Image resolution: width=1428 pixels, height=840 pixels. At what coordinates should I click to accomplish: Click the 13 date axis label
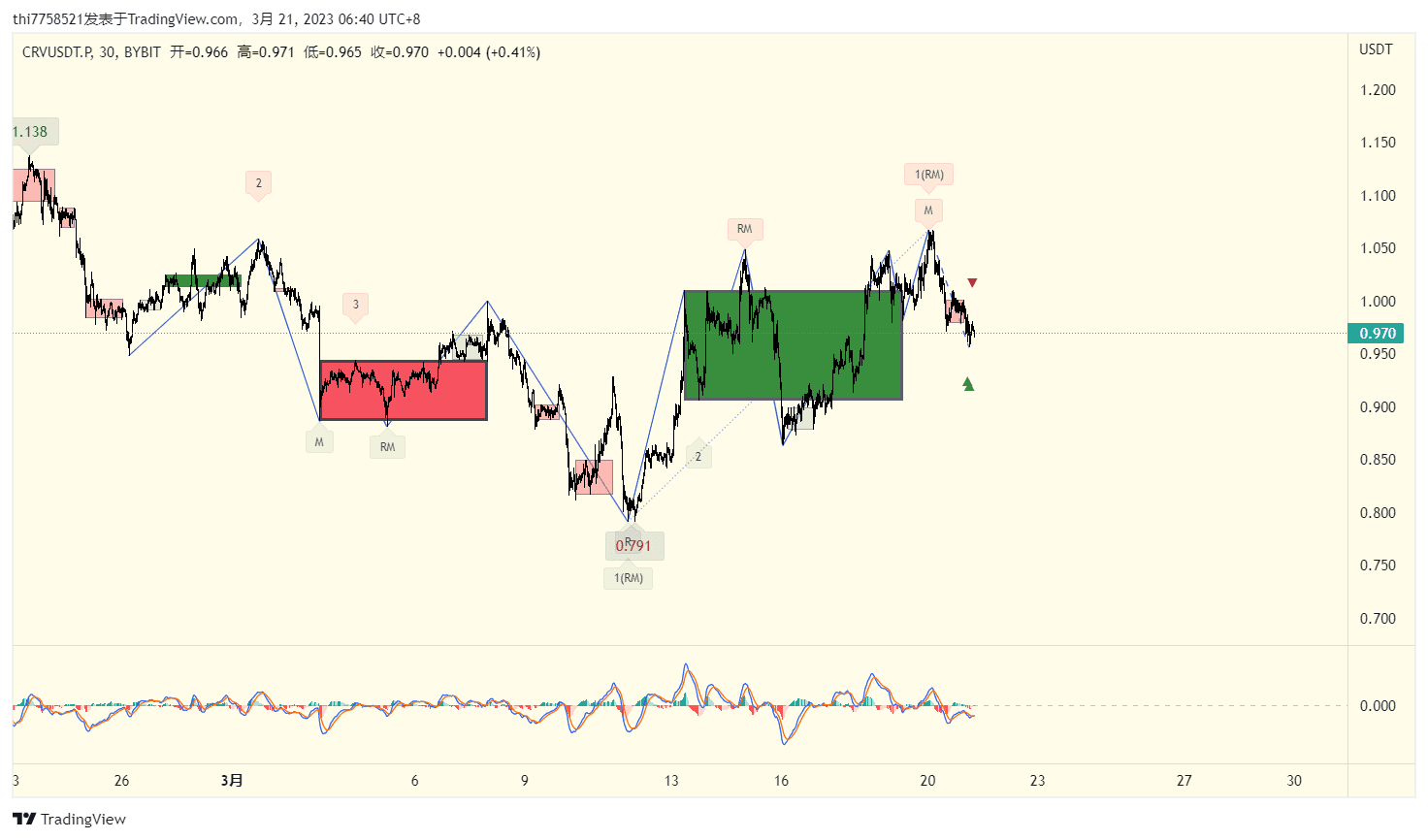point(671,781)
